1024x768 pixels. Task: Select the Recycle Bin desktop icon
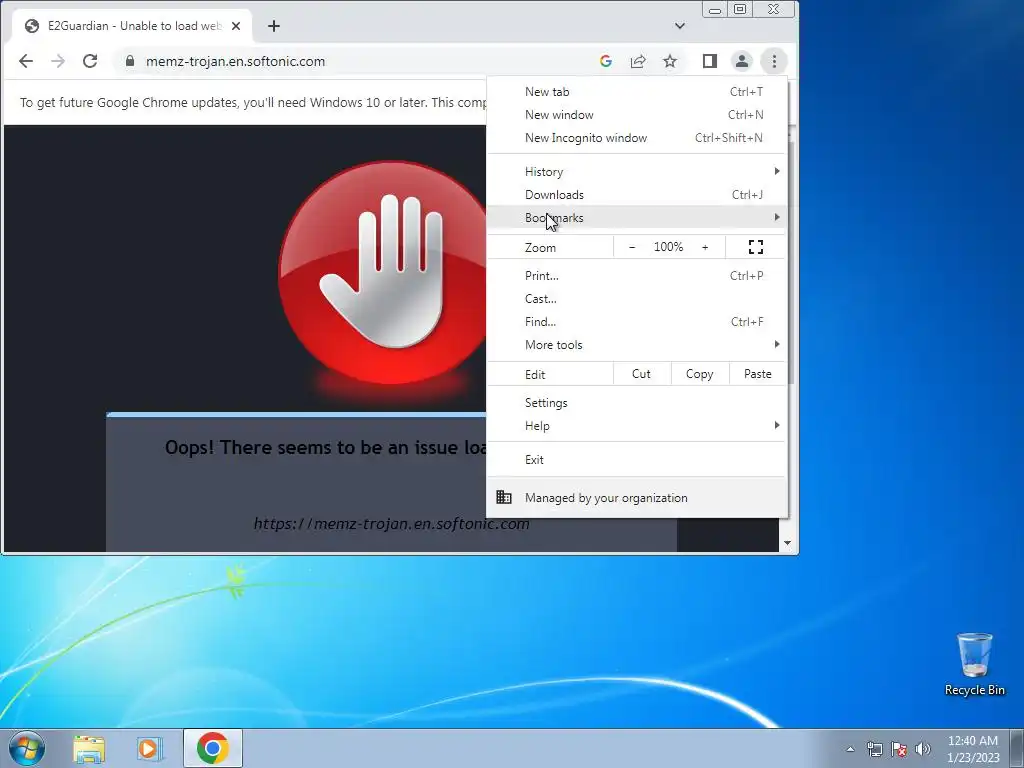pos(974,664)
